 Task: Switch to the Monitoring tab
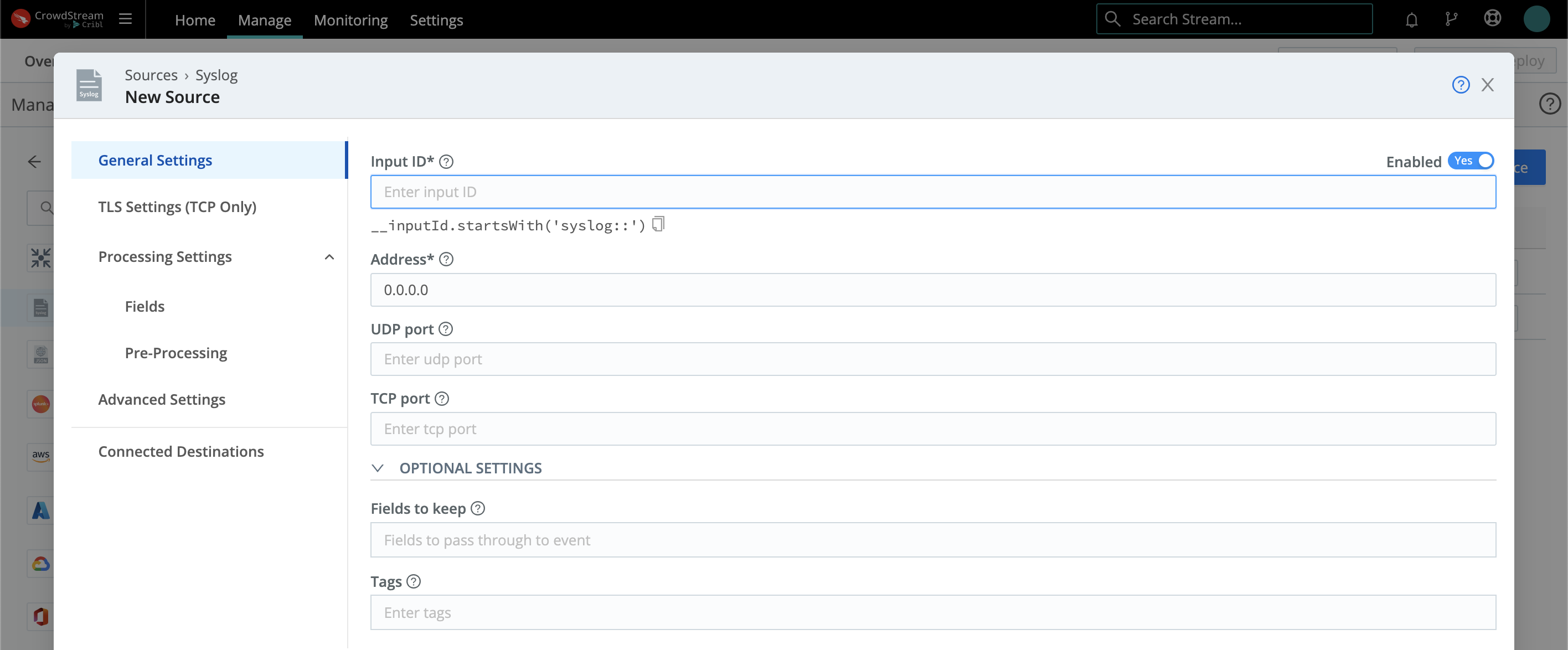(x=350, y=19)
